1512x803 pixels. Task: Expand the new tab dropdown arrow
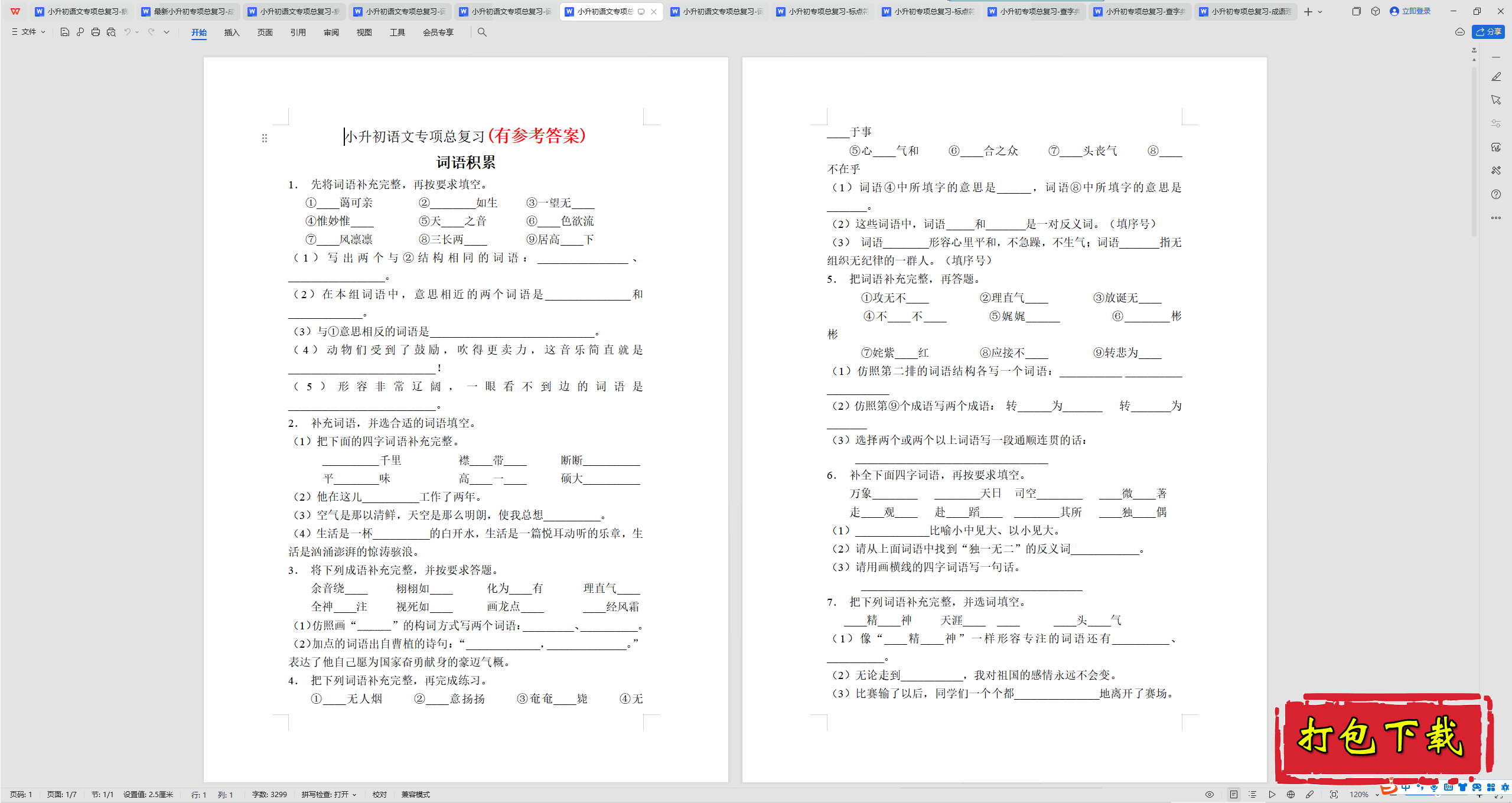tap(1320, 12)
